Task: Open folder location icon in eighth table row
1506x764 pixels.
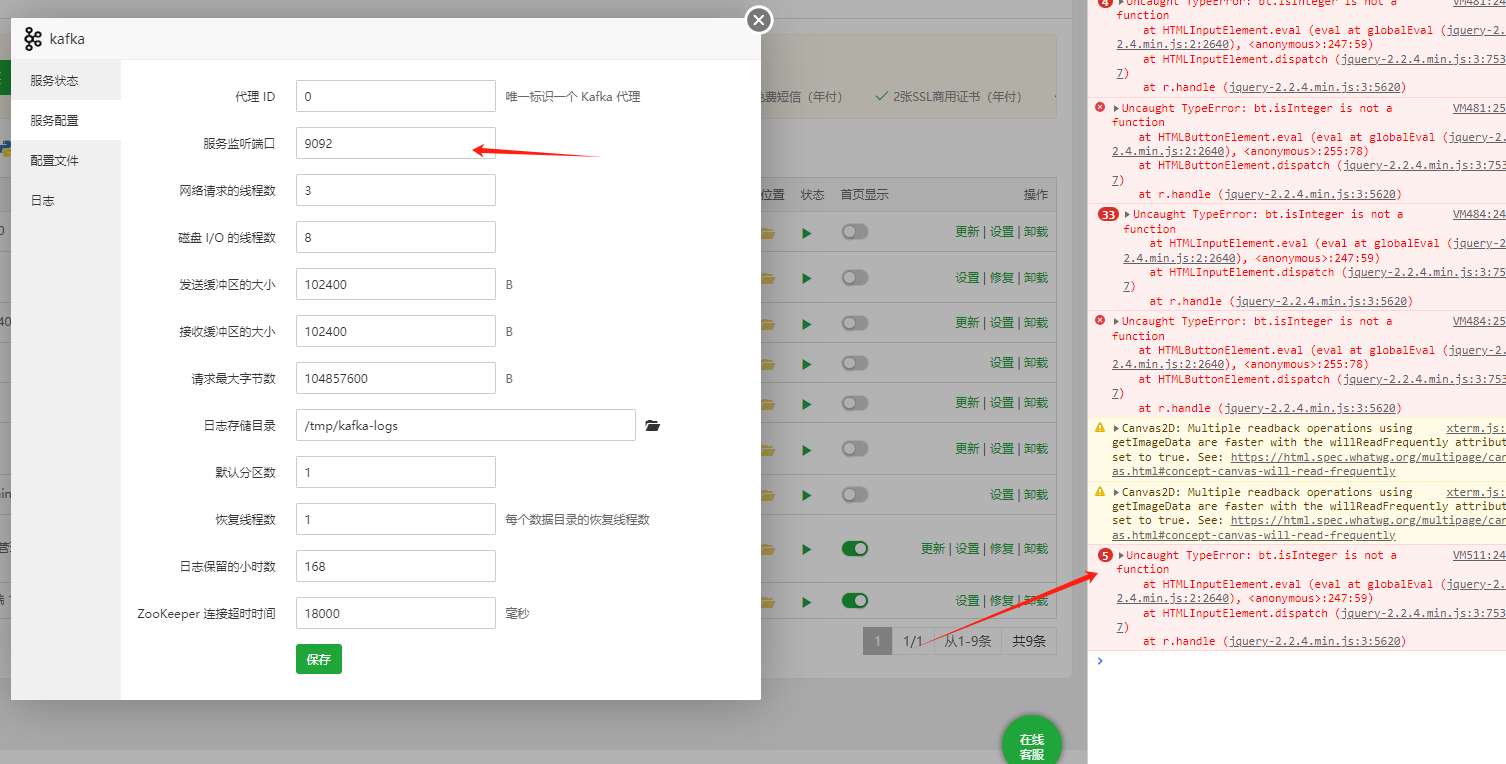Action: coord(767,549)
